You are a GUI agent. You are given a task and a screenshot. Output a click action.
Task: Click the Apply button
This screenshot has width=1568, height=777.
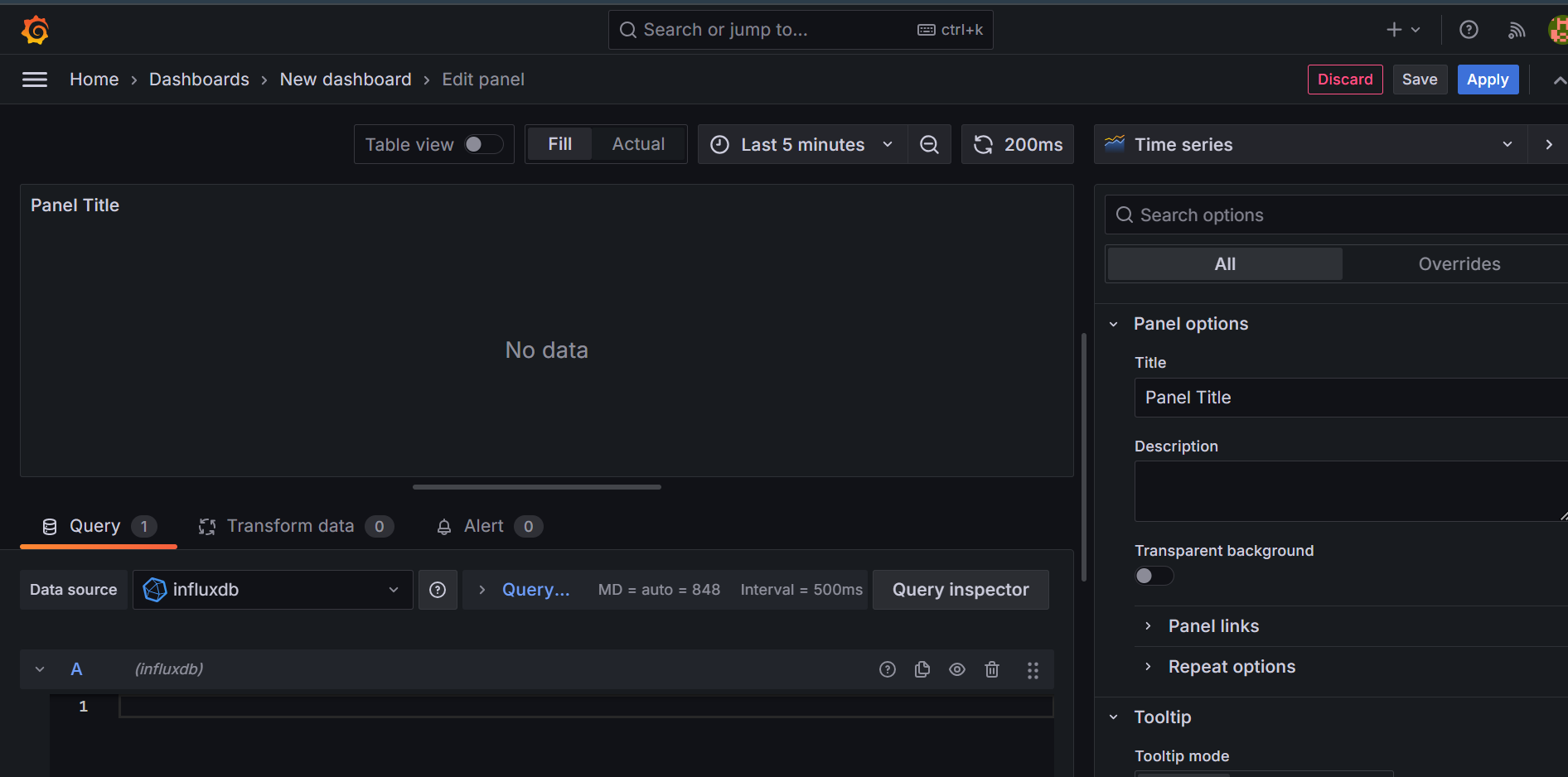[x=1488, y=80]
